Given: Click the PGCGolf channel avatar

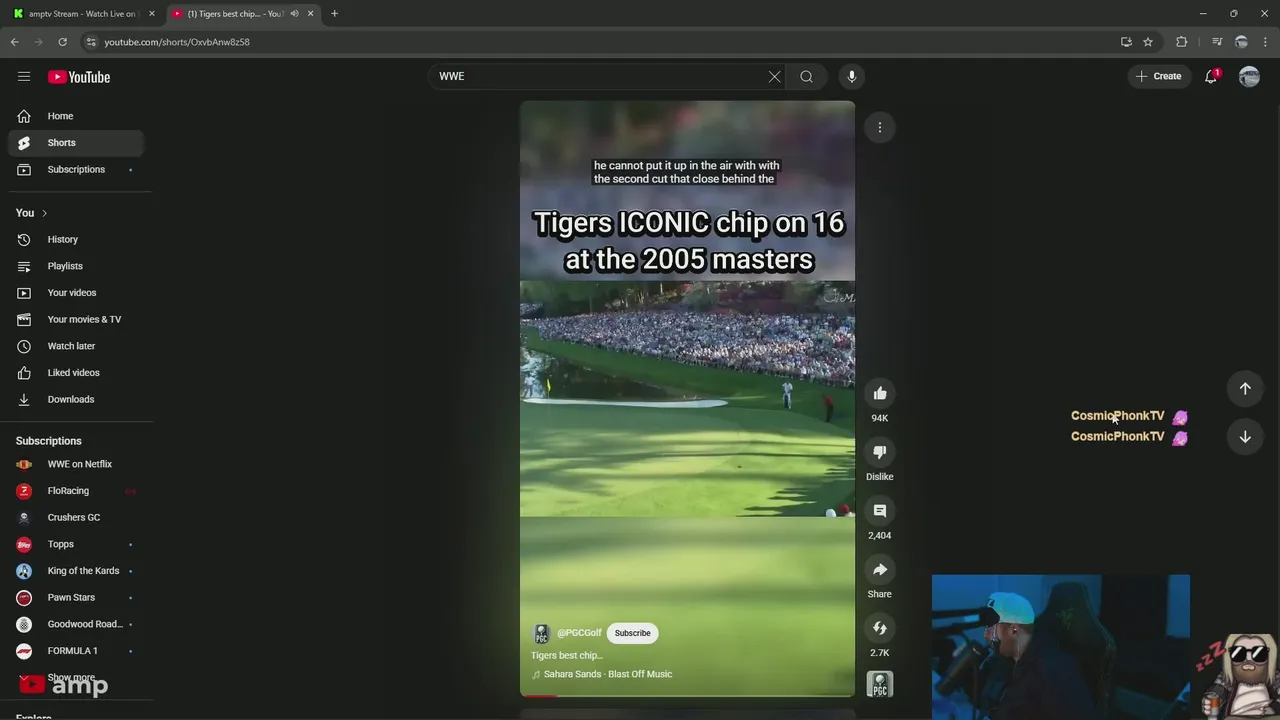Looking at the screenshot, I should (542, 634).
